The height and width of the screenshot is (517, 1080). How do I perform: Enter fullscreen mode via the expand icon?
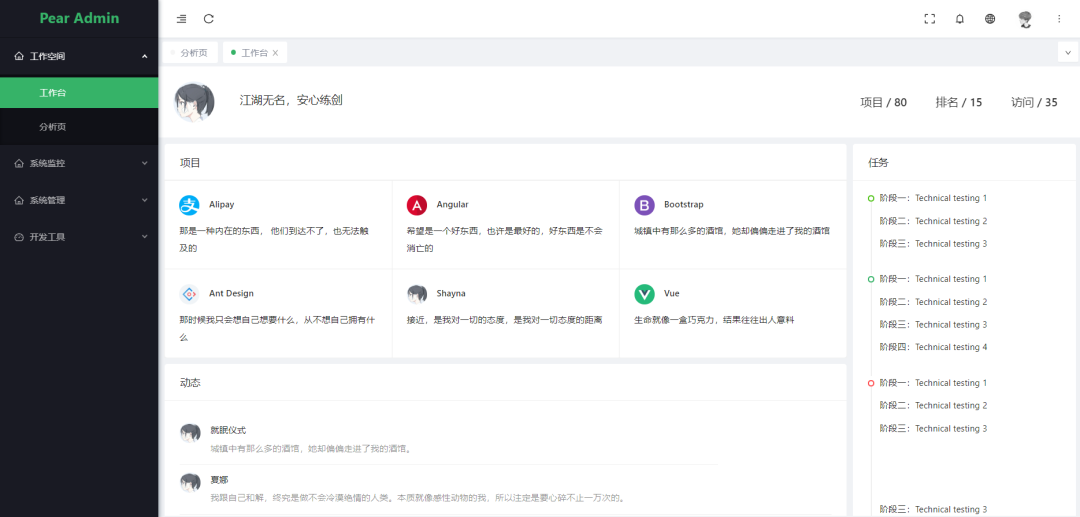pos(930,19)
